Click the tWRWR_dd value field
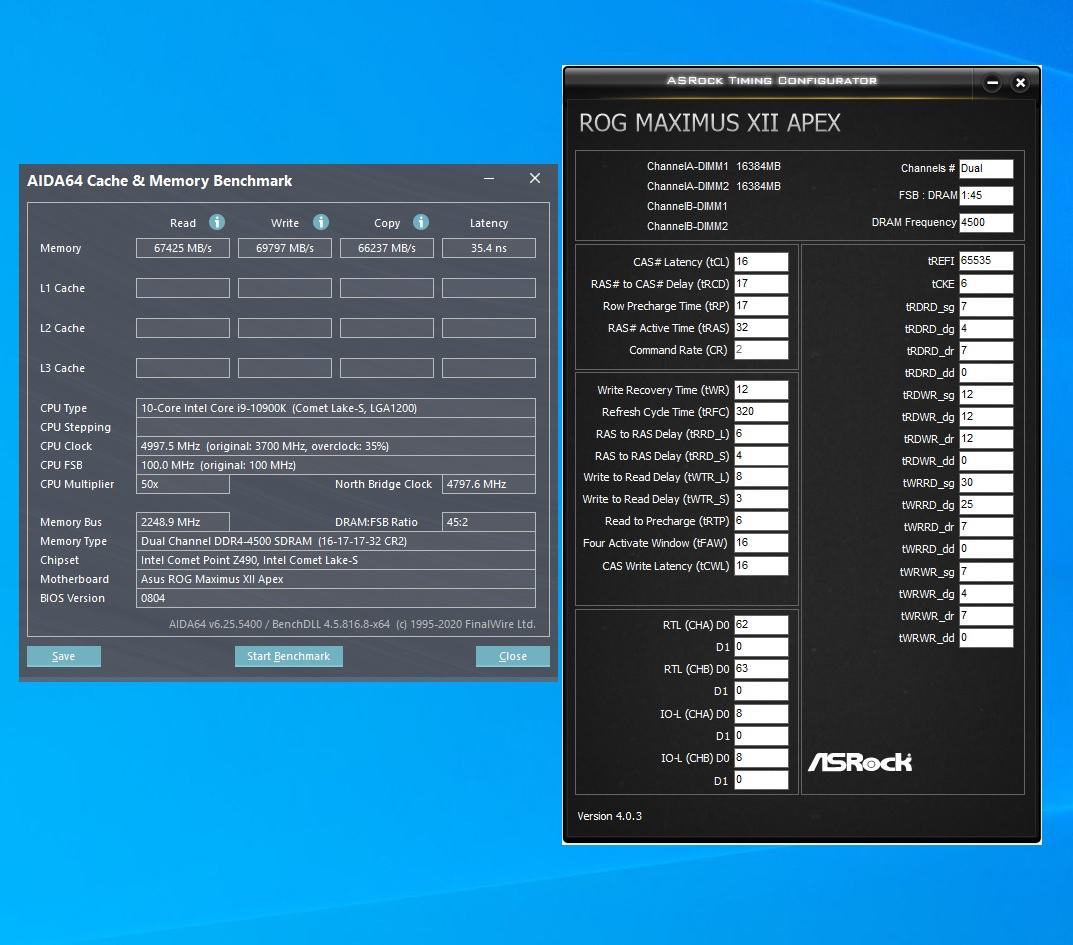This screenshot has width=1073, height=945. point(985,638)
